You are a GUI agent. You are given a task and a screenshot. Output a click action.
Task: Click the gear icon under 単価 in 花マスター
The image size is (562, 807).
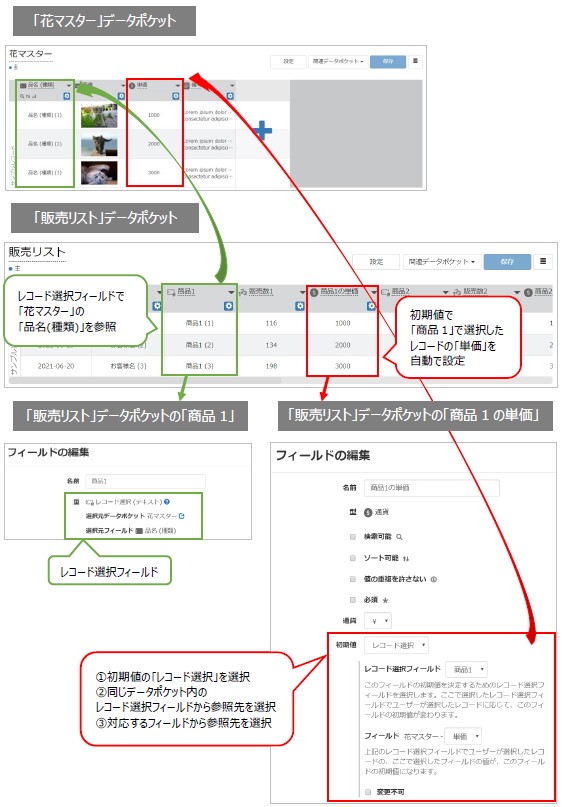point(175,96)
